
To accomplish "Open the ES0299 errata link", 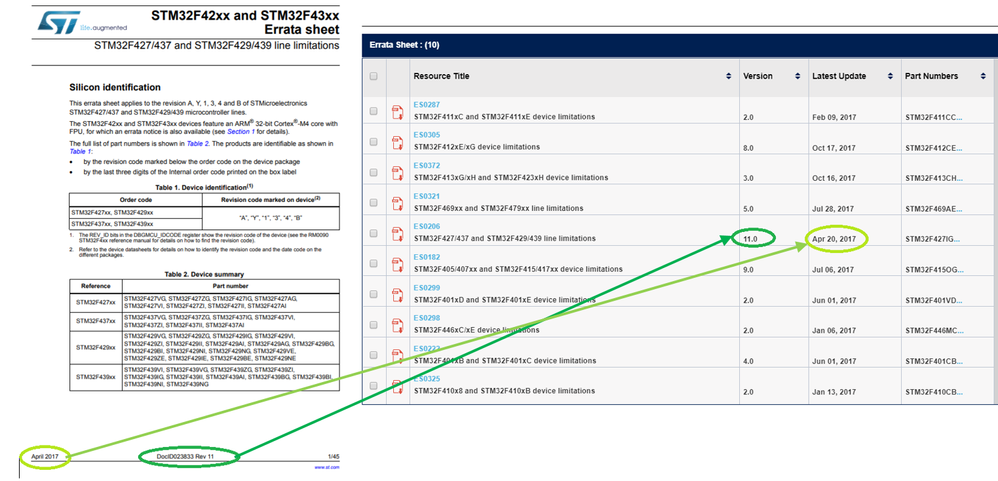I will (x=426, y=288).
